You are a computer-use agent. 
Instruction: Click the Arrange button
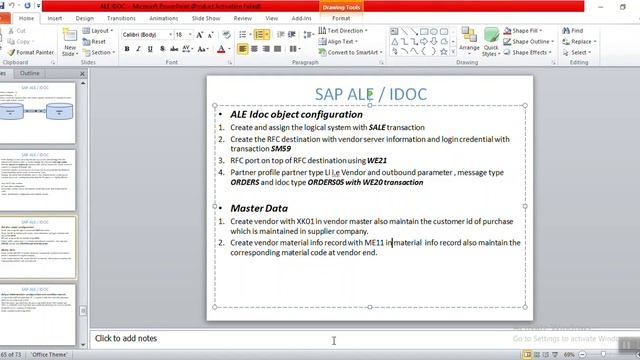(x=469, y=42)
